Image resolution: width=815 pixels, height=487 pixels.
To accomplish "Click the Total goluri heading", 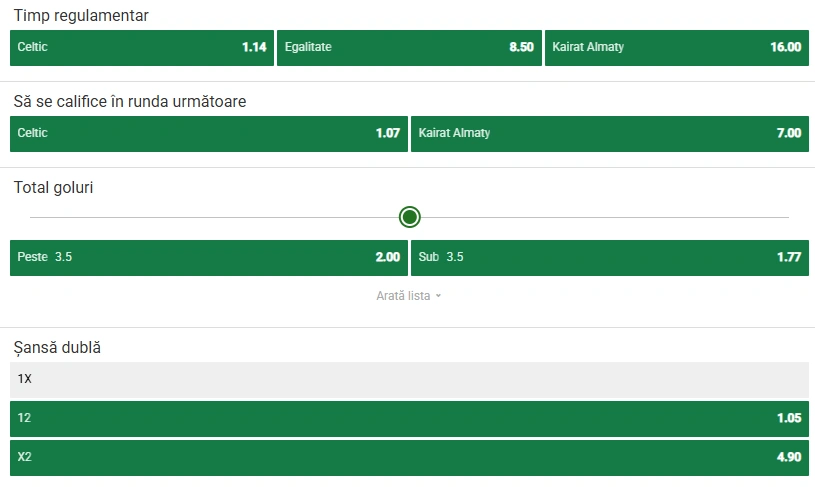I will (54, 187).
